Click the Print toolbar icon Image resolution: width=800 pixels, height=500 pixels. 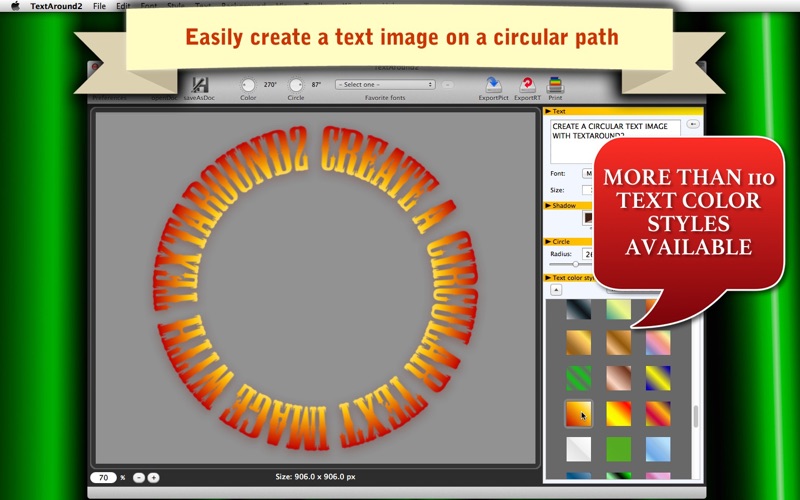pyautogui.click(x=555, y=85)
